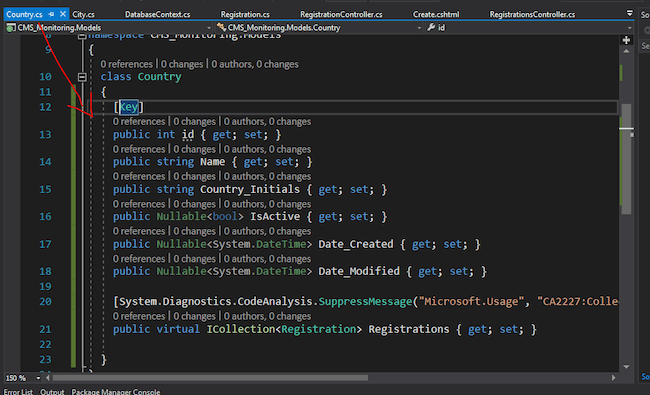Collapse the namespace outlining region
Screen dimensions: 650x395
point(82,36)
